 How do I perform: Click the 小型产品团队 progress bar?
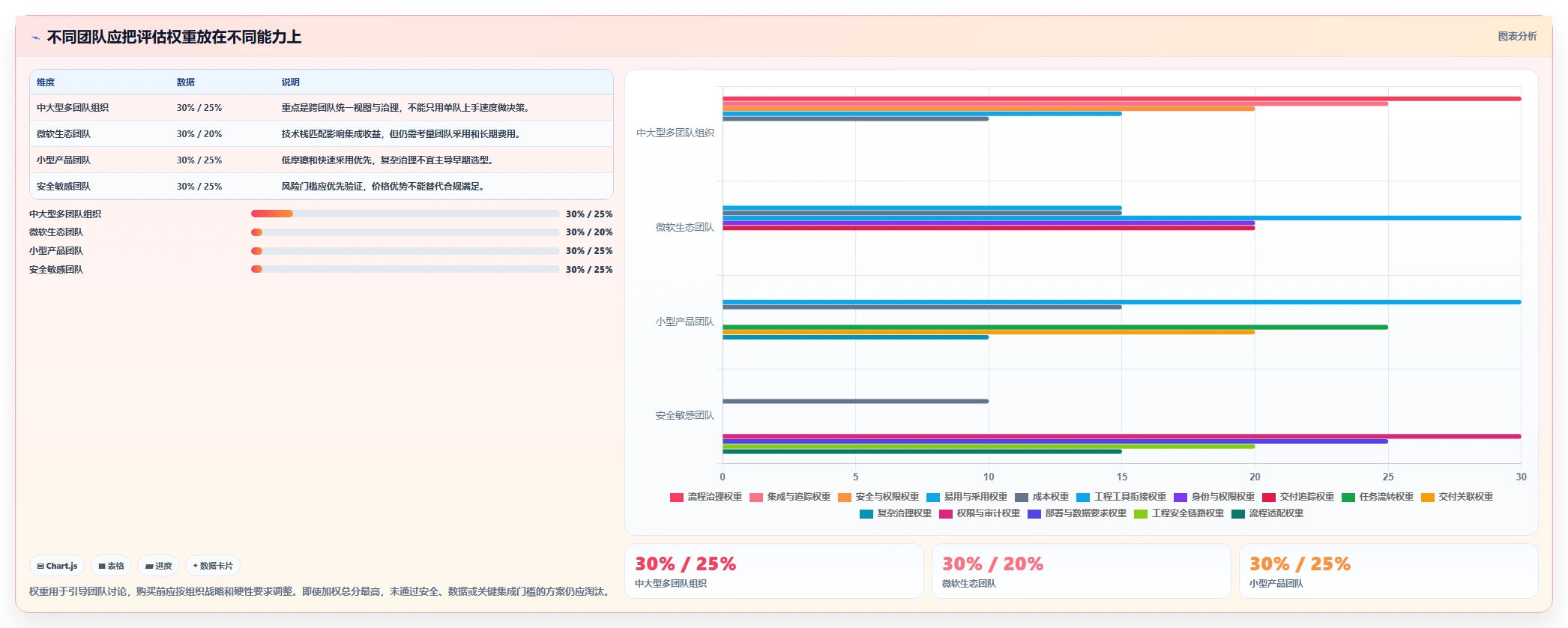pyautogui.click(x=405, y=251)
